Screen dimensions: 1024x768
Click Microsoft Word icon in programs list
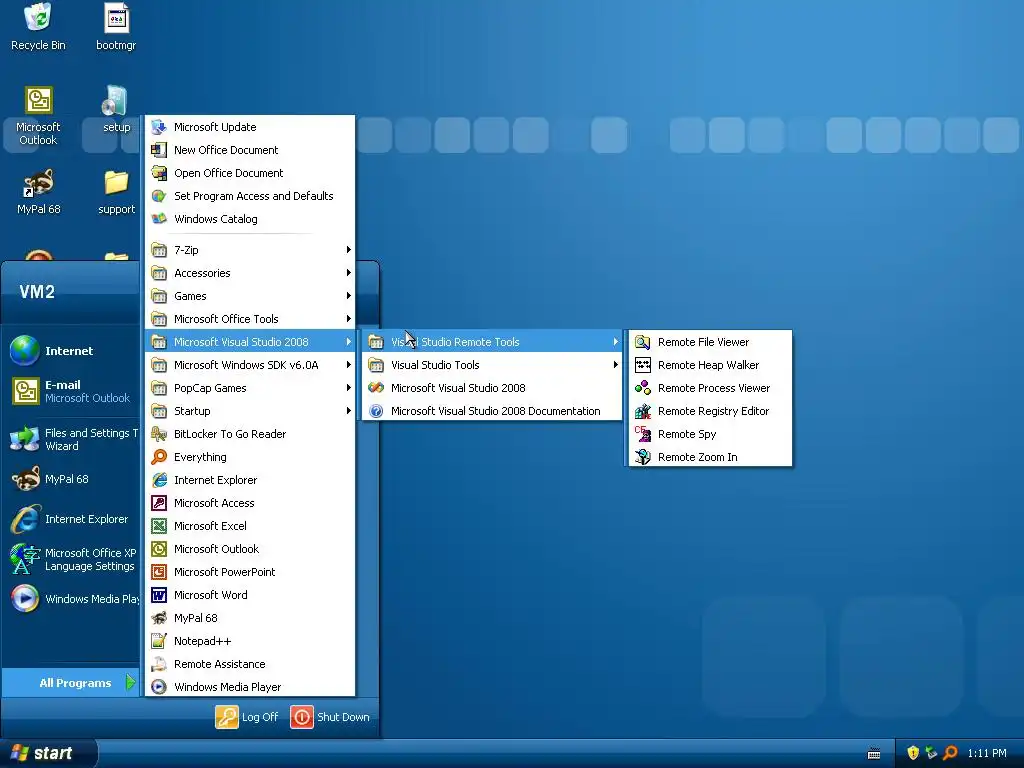[159, 595]
